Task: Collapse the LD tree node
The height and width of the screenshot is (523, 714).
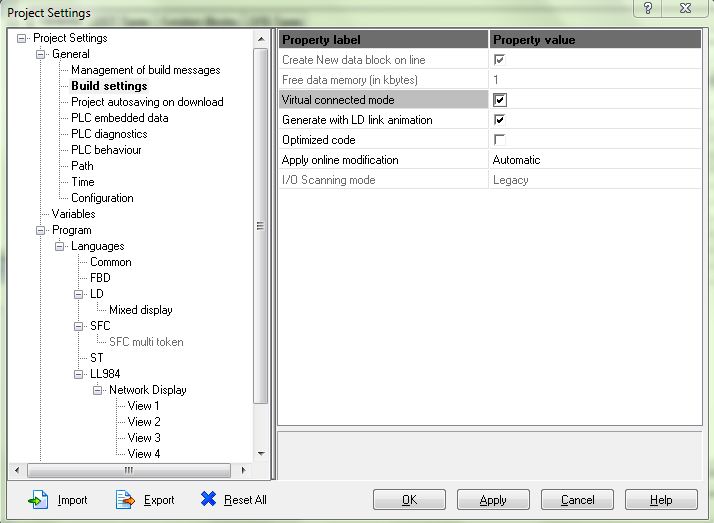Action: point(78,295)
